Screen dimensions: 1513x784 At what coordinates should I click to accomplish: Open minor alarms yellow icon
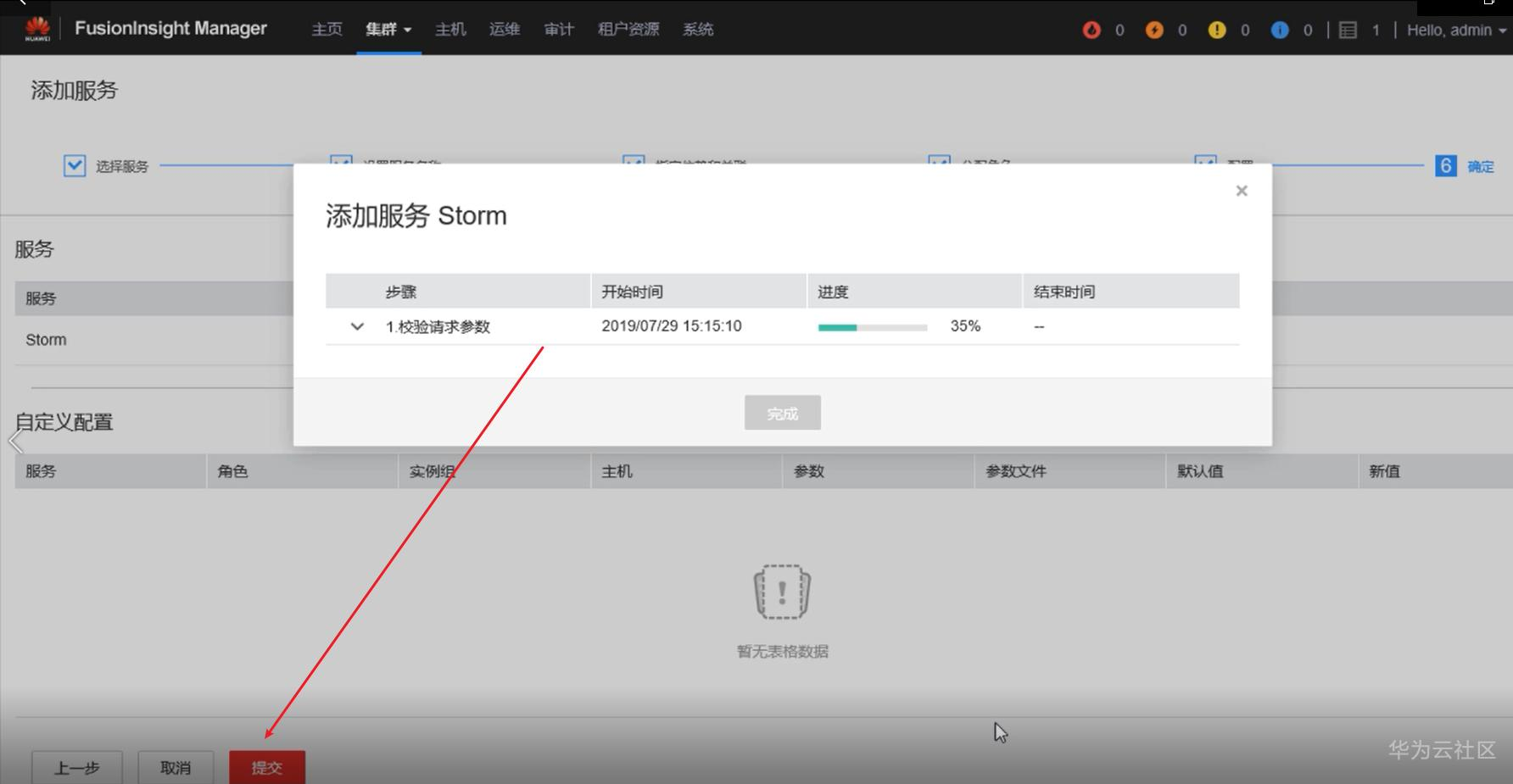tap(1217, 30)
